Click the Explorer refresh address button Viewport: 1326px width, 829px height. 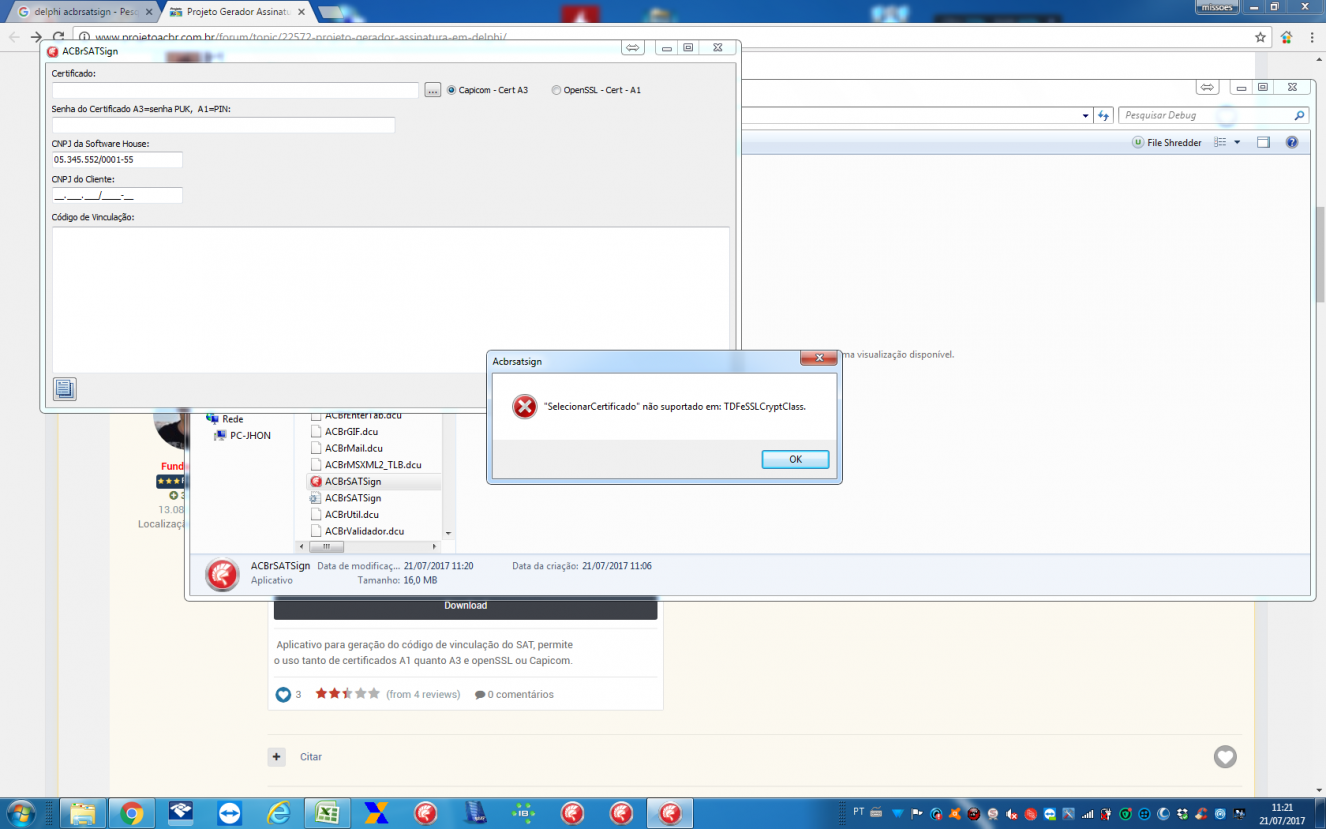point(1104,116)
